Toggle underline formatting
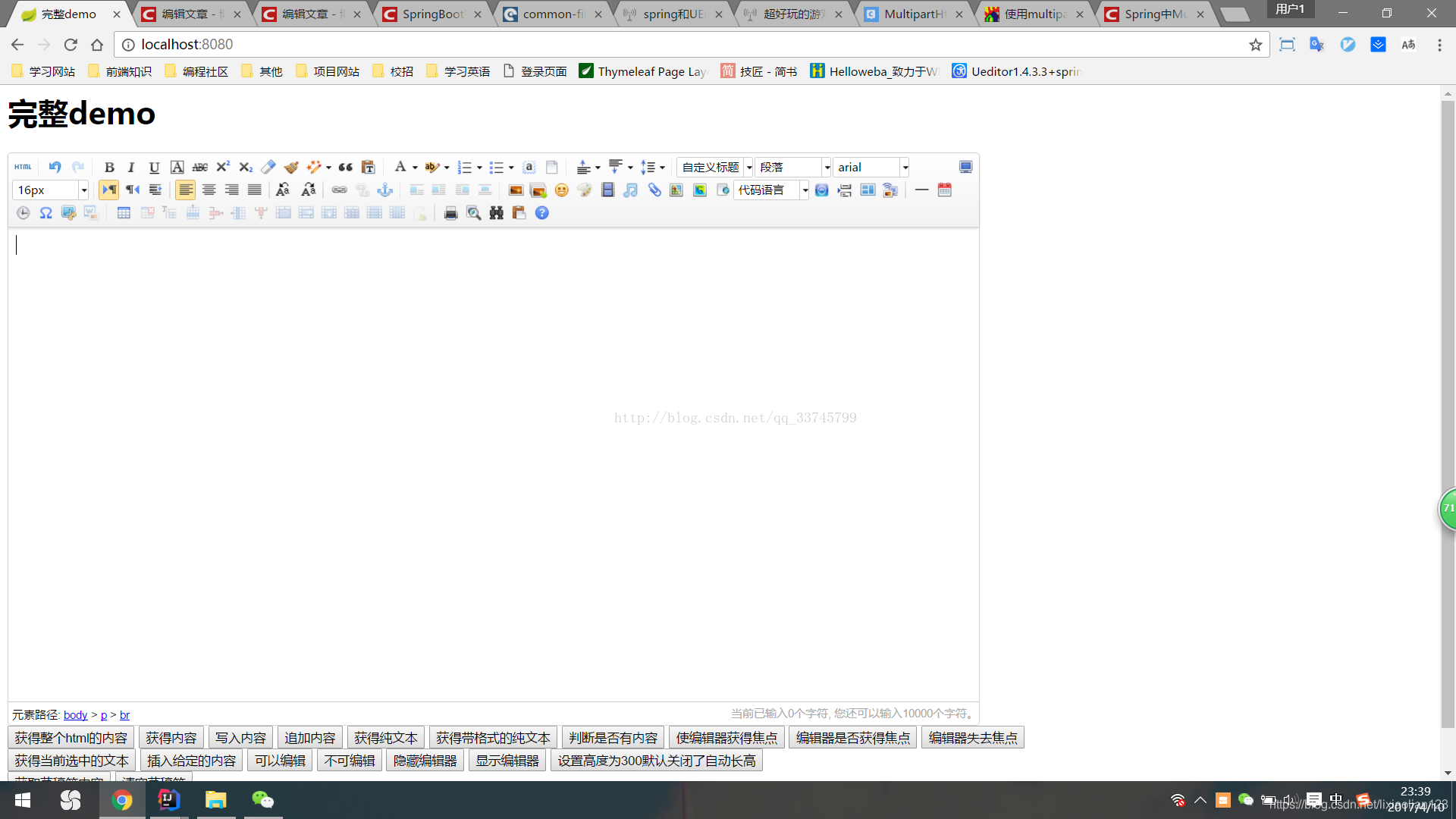The image size is (1456, 819). [154, 167]
